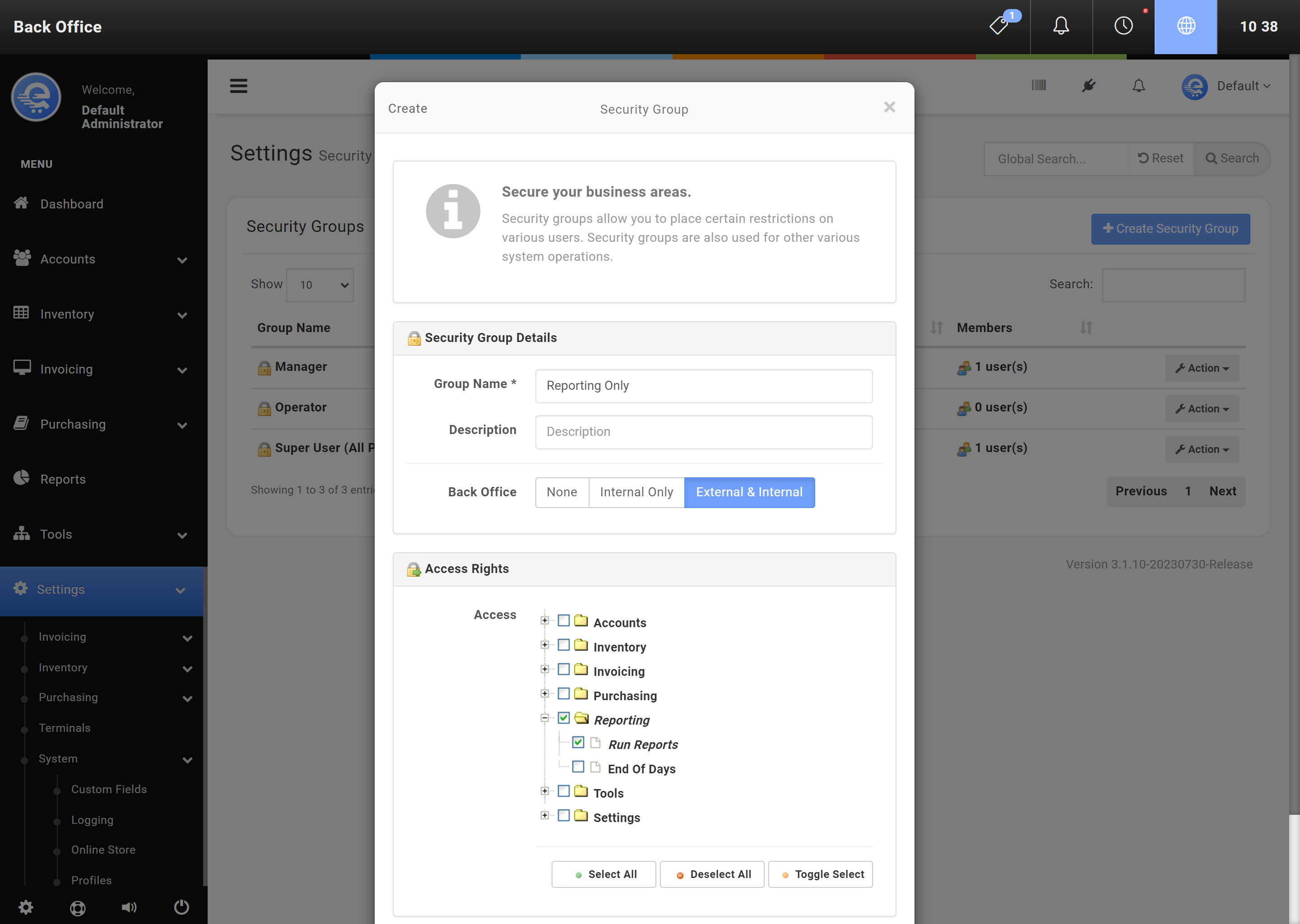Collapse the Reporting tree node

pos(545,718)
